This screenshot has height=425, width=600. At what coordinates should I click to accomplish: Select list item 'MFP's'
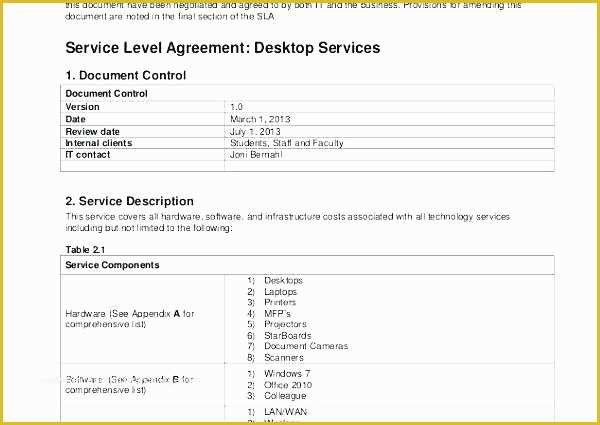277,314
